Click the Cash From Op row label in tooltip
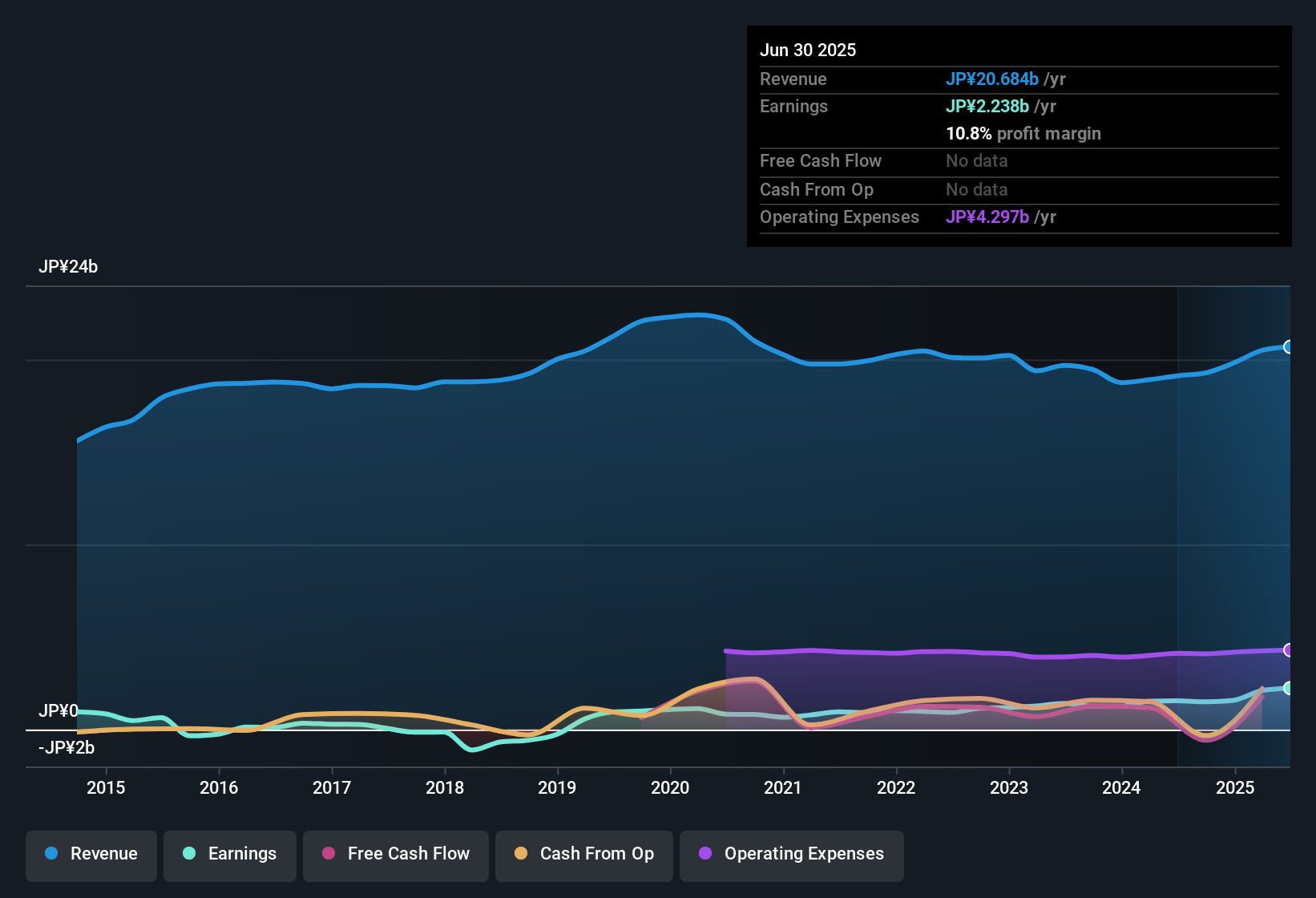 pyautogui.click(x=817, y=189)
